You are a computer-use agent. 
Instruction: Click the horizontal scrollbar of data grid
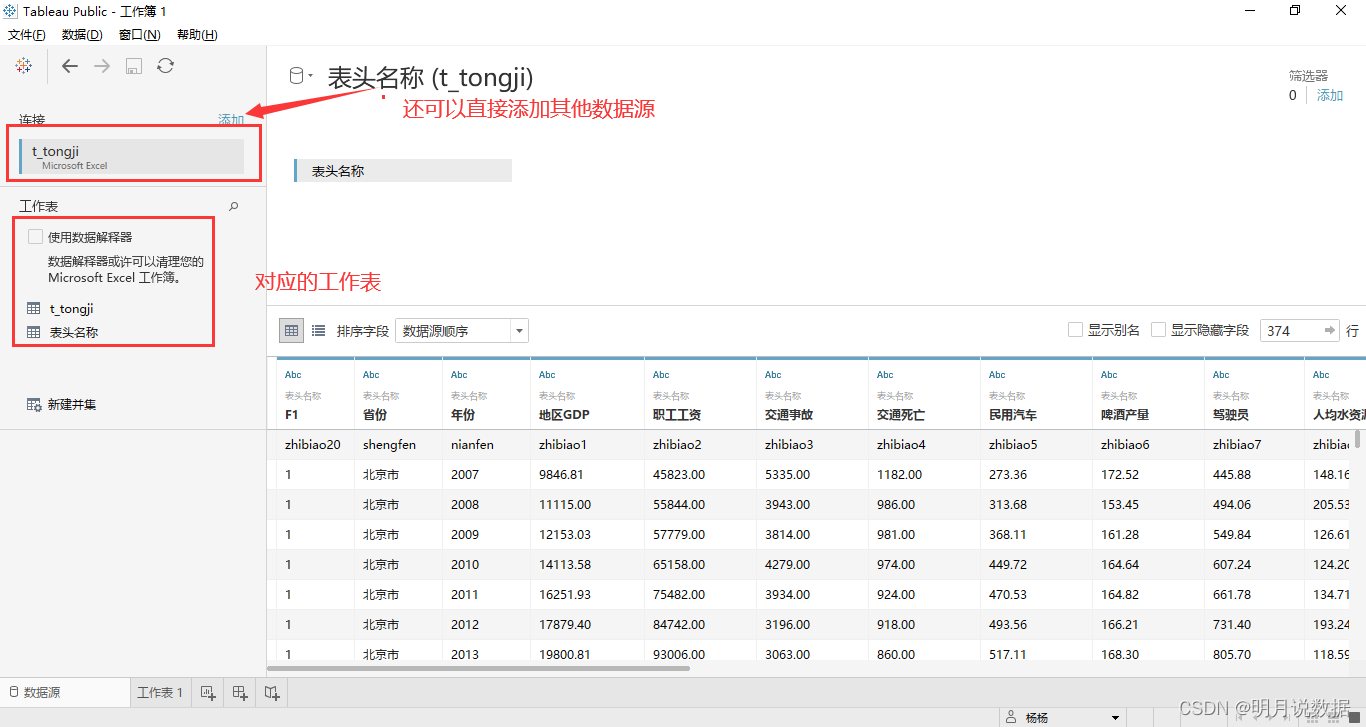click(x=478, y=667)
